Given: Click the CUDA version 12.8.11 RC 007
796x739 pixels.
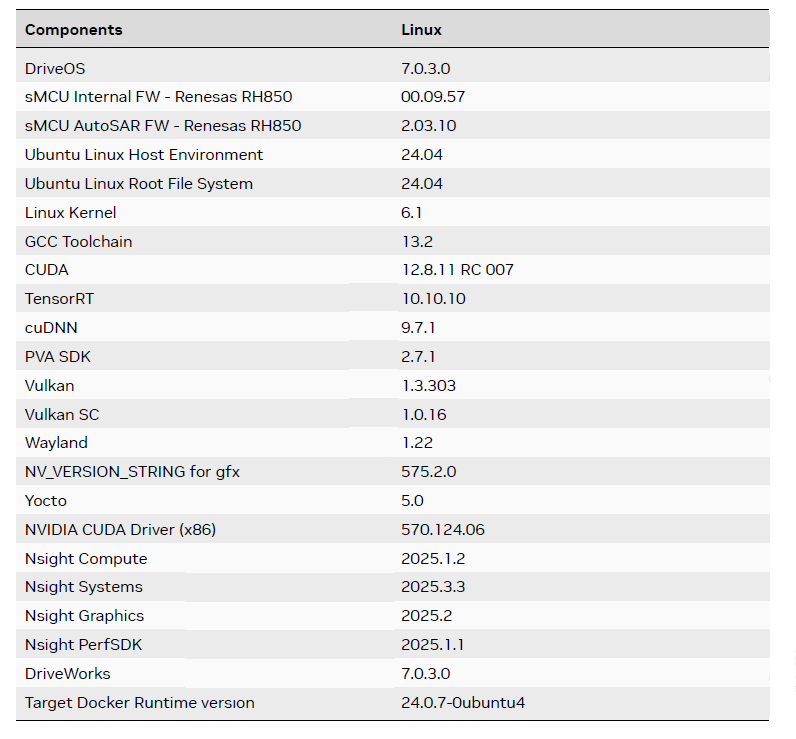Looking at the screenshot, I should click(x=457, y=270).
